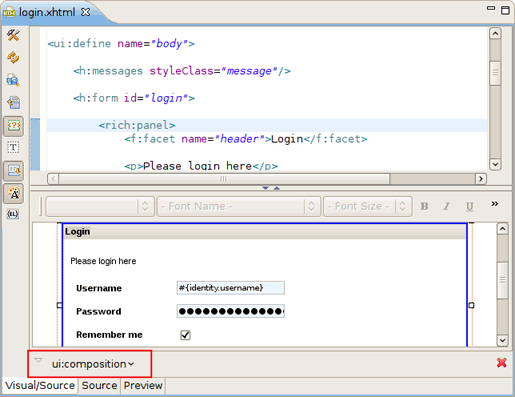
Task: Select the Login panel header
Action: tap(265, 231)
